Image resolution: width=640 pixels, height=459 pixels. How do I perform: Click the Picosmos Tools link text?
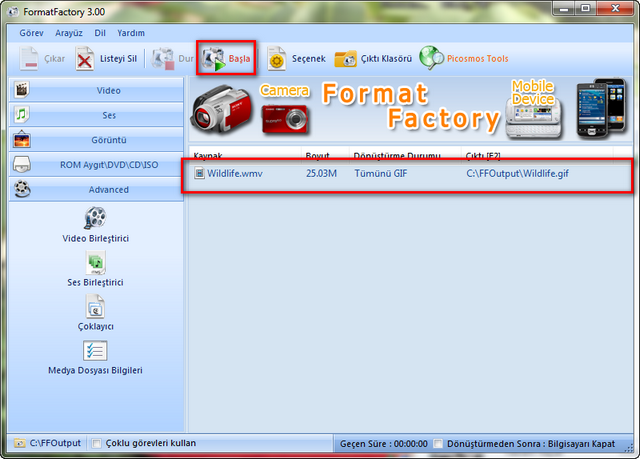tap(478, 59)
